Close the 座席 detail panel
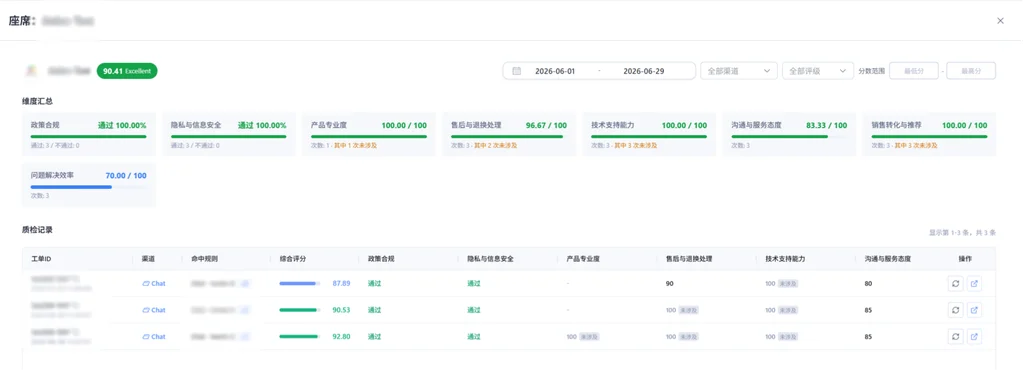 (x=1000, y=21)
